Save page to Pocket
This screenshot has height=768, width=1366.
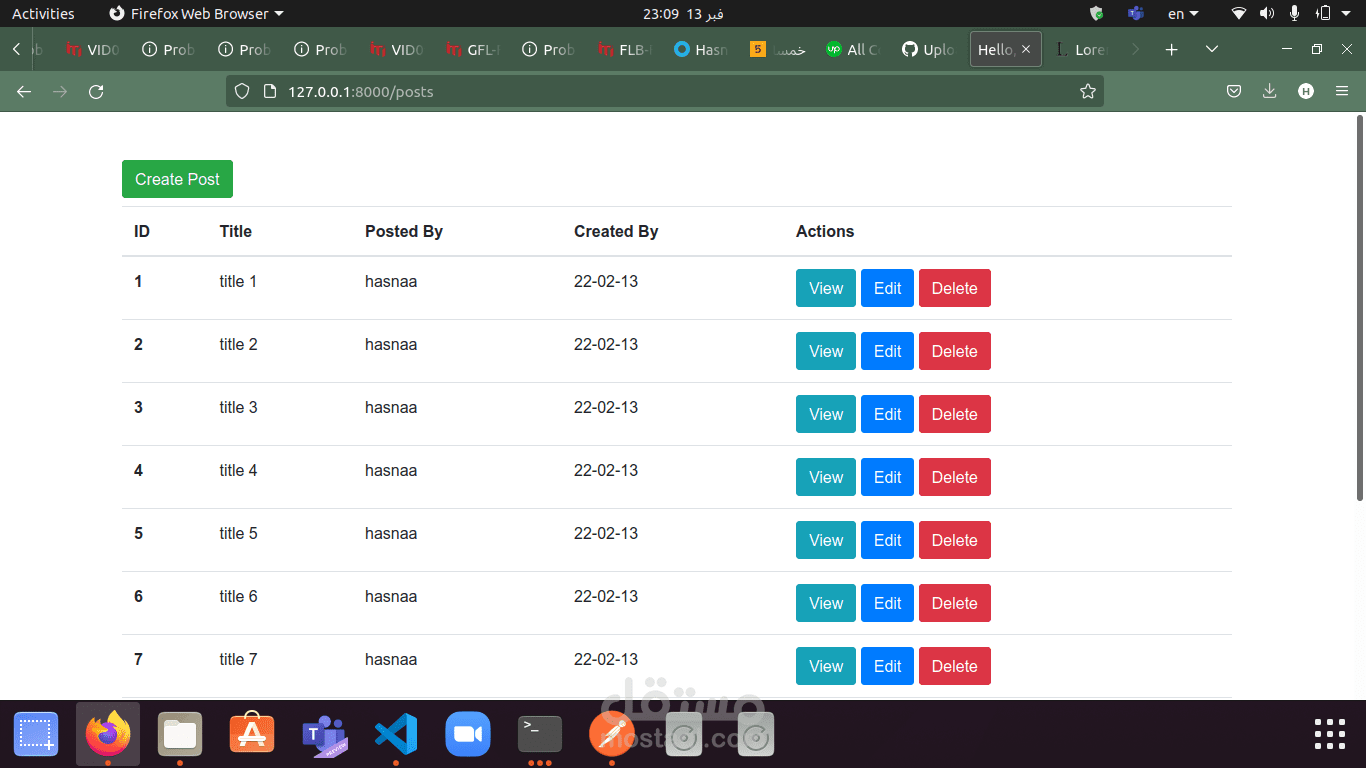coord(1234,91)
